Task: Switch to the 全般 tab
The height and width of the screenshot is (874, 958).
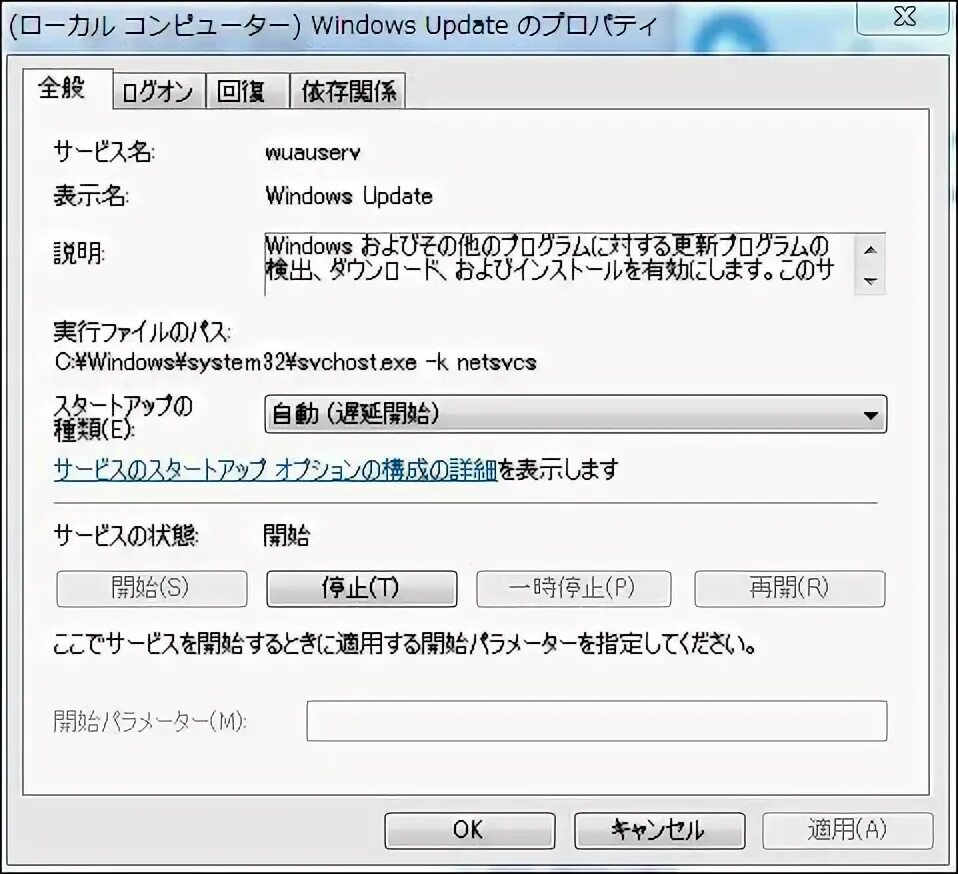Action: (67, 89)
